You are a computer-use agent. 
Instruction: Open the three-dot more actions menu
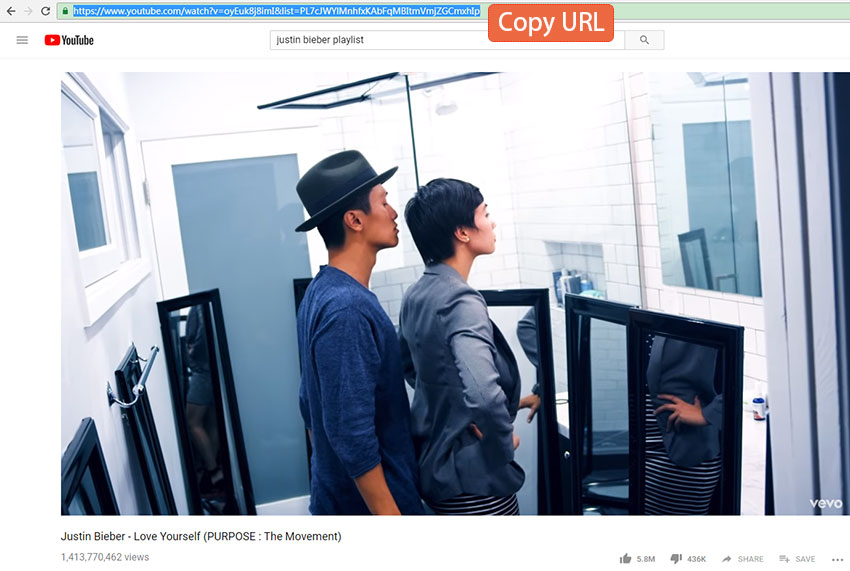(836, 559)
